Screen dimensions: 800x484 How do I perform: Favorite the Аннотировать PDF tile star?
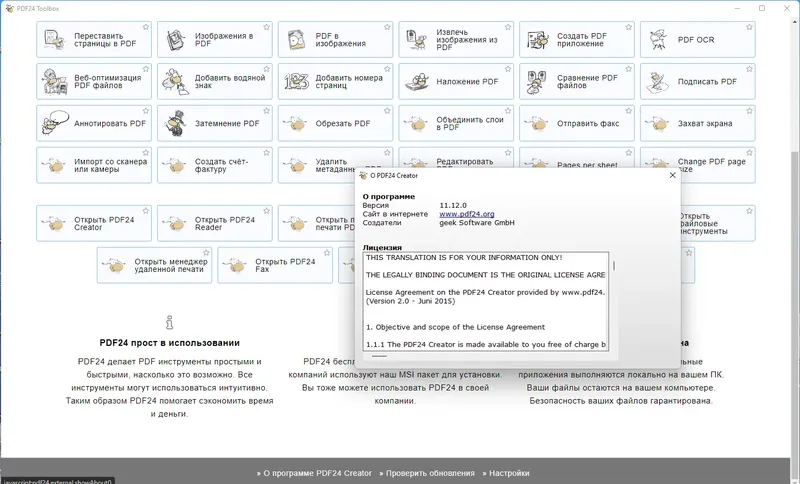146,111
